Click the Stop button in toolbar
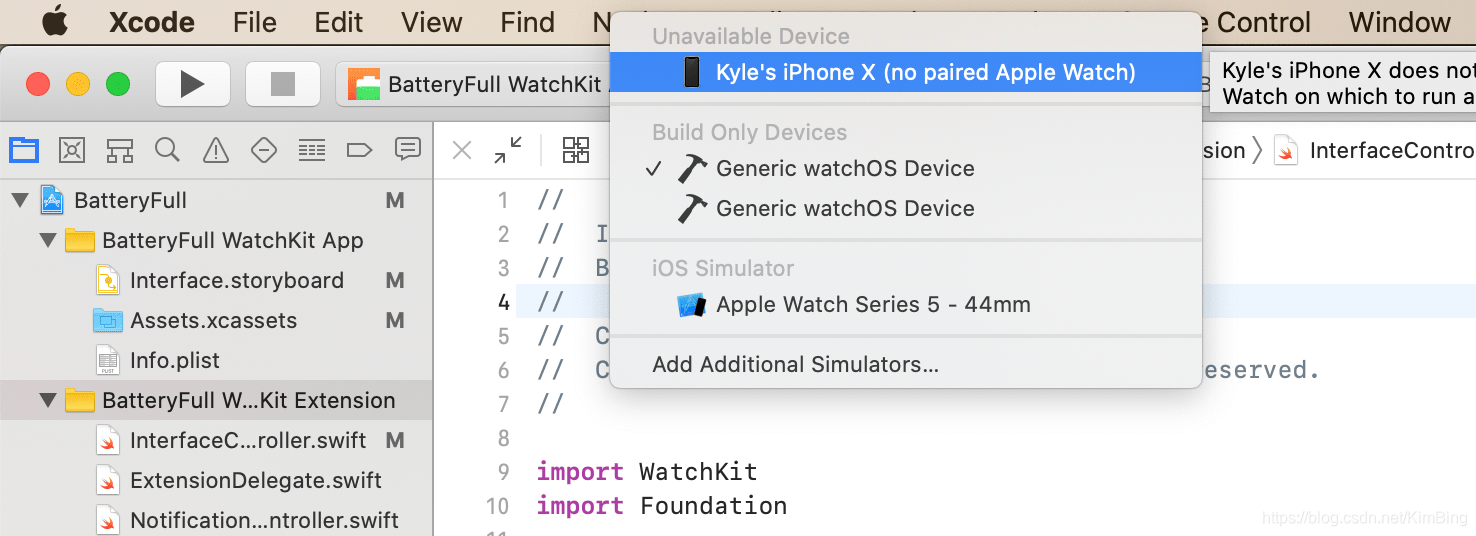The width and height of the screenshot is (1476, 536). pyautogui.click(x=283, y=84)
